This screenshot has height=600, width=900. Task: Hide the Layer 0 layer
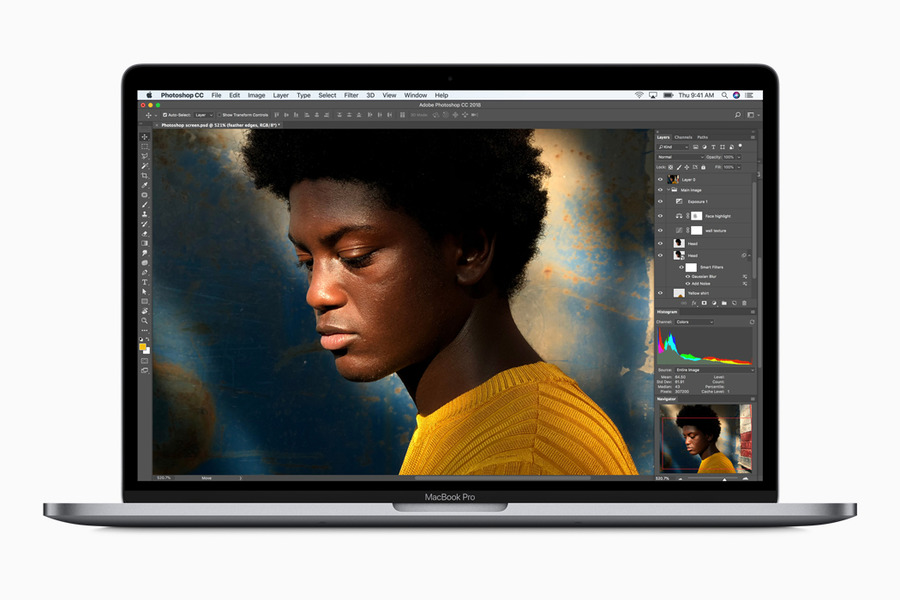660,180
